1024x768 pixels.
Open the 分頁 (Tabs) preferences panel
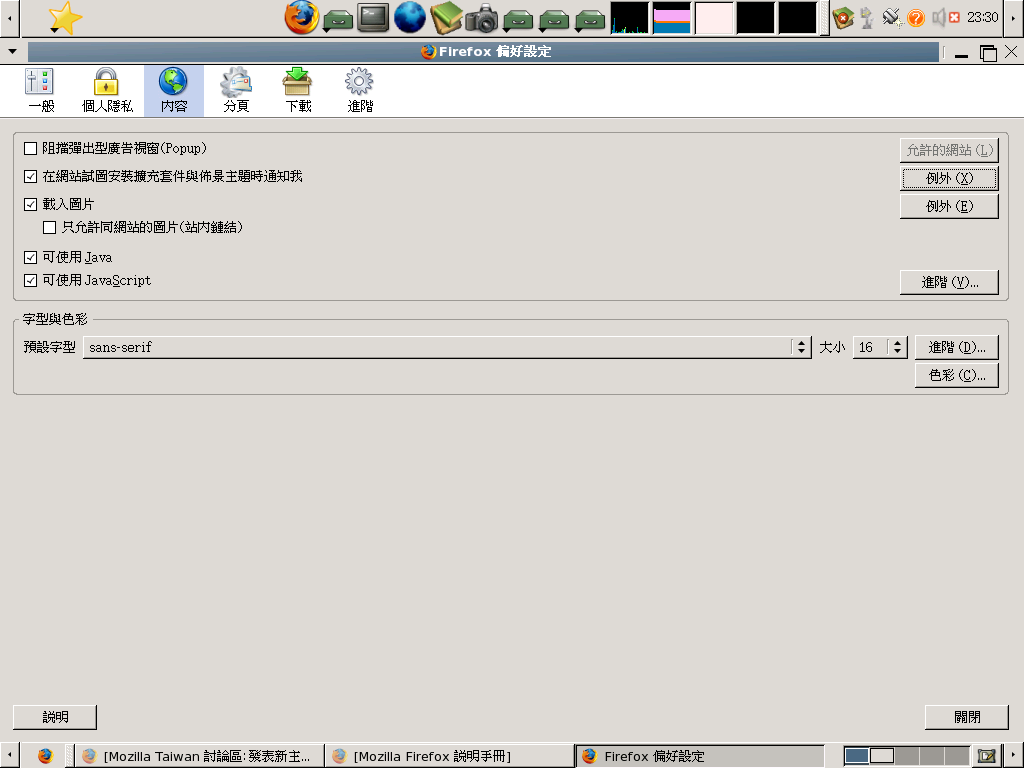tap(236, 91)
